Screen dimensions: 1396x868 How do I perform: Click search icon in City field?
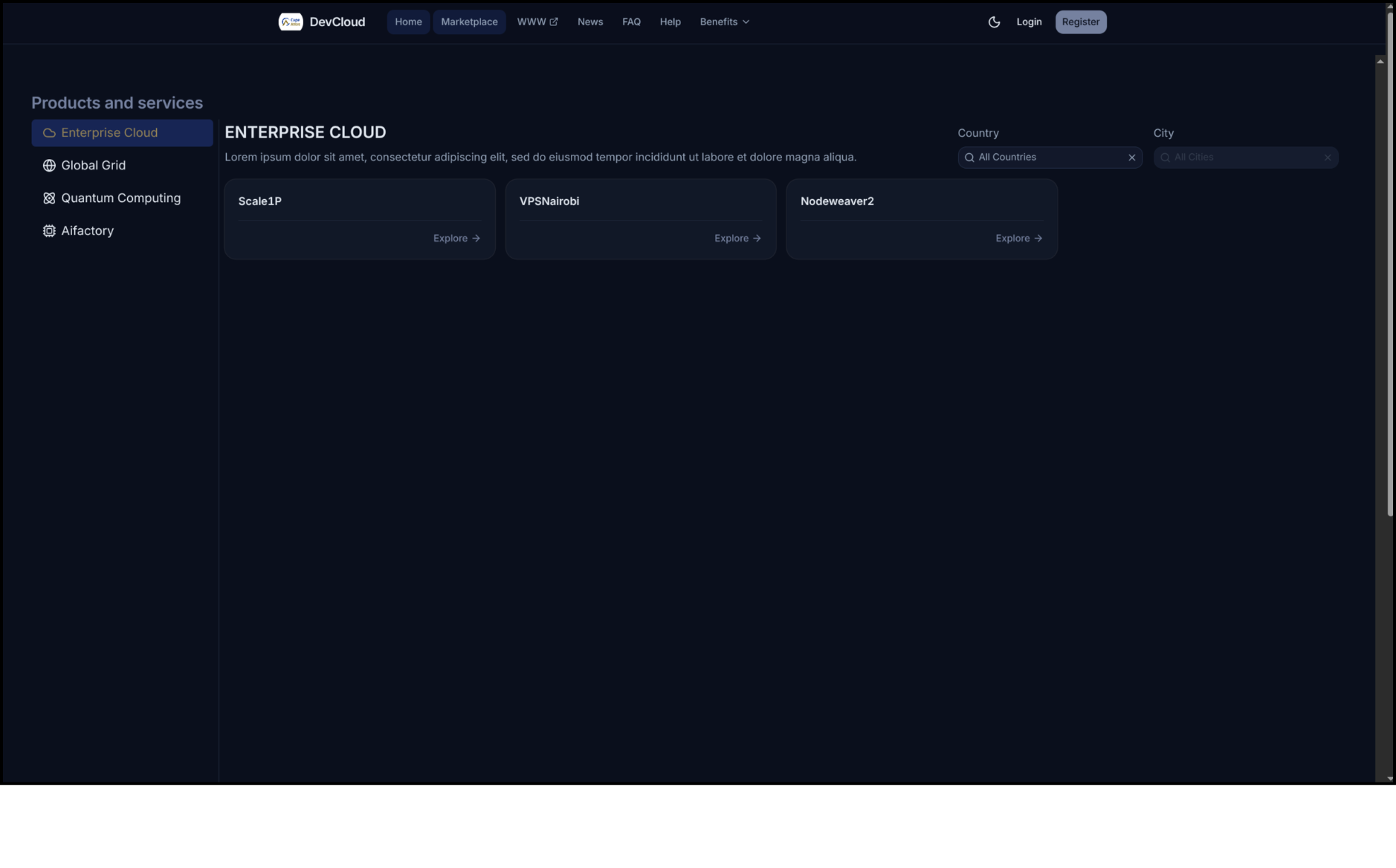[x=1165, y=158]
